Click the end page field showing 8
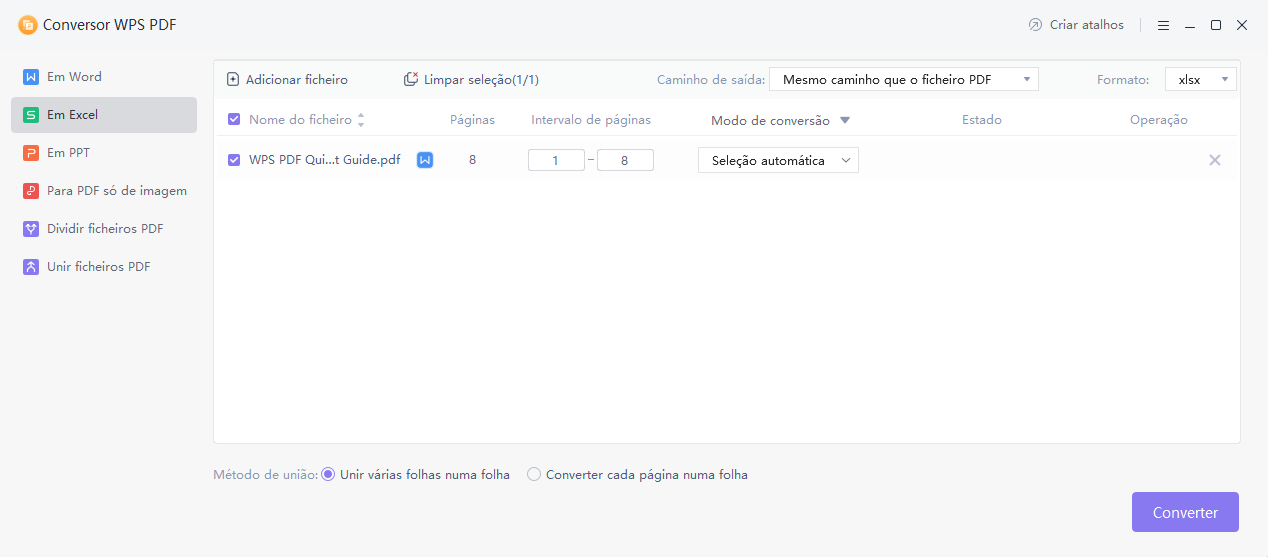This screenshot has height=557, width=1268. point(625,160)
